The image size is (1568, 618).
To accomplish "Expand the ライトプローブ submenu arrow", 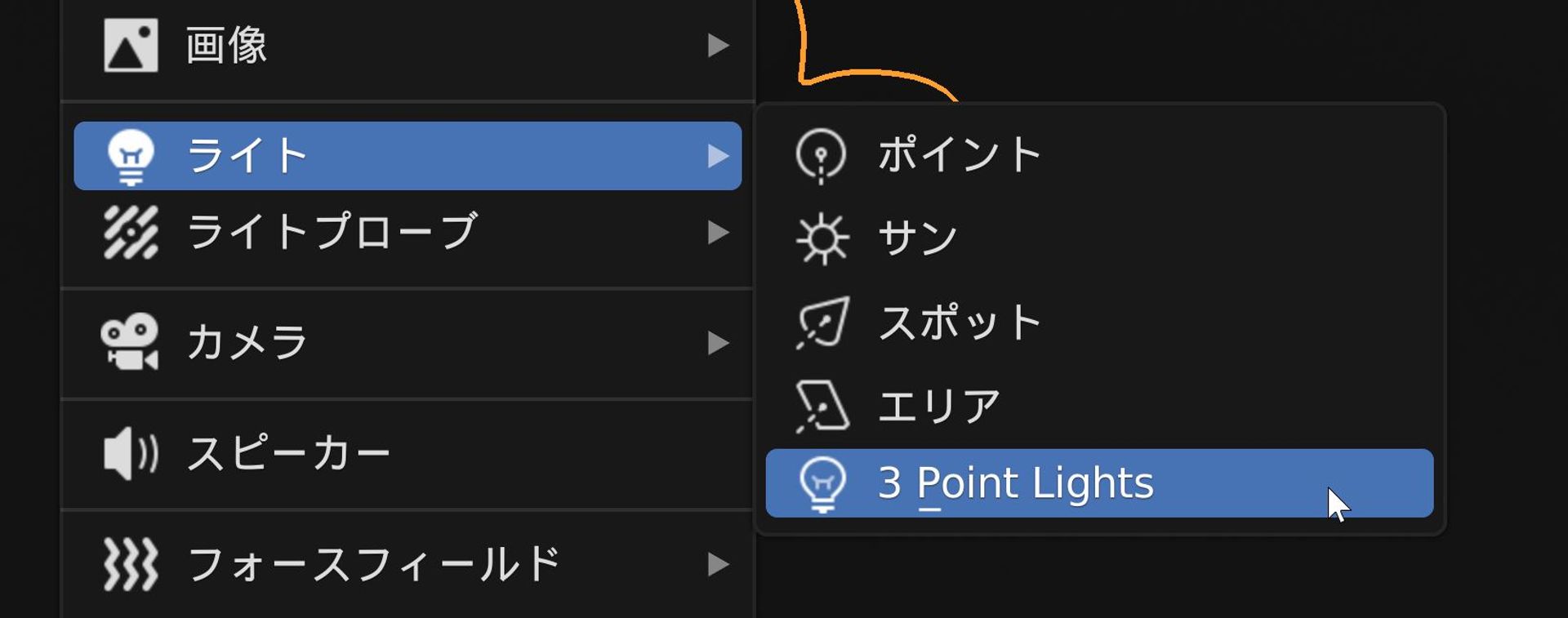I will pos(717,234).
